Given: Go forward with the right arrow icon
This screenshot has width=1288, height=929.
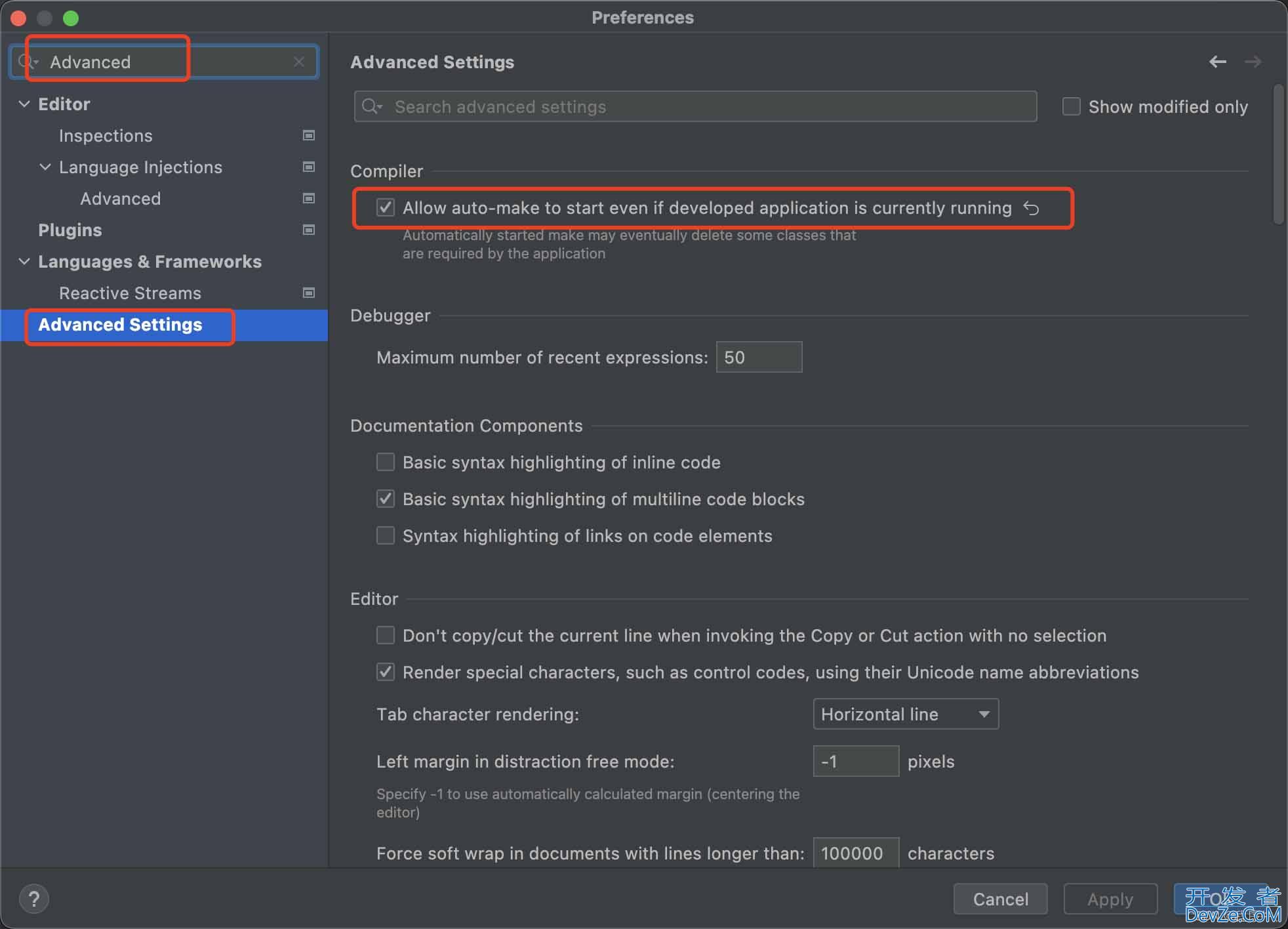Looking at the screenshot, I should [x=1253, y=62].
